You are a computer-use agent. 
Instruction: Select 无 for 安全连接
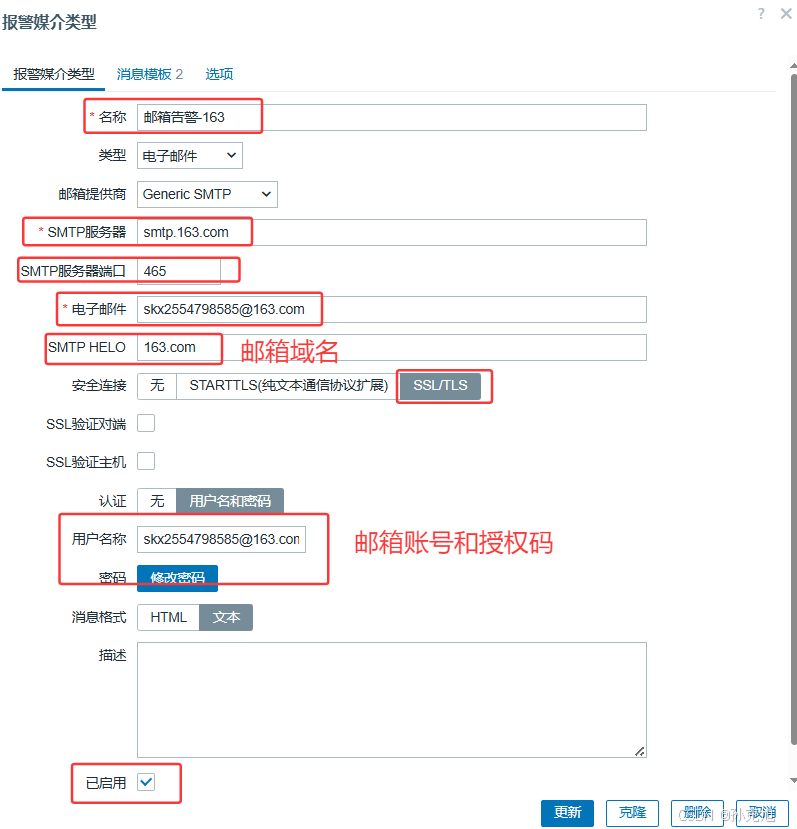(x=157, y=386)
